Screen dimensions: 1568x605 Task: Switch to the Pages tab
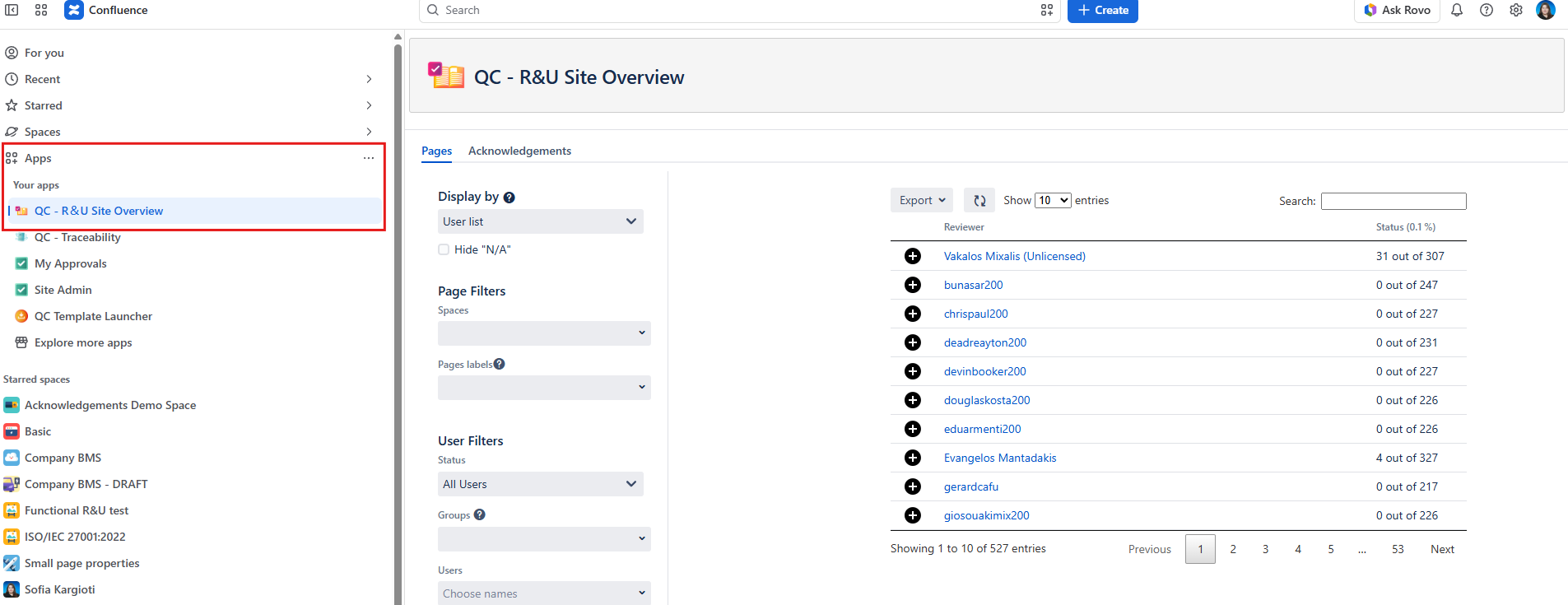[436, 151]
